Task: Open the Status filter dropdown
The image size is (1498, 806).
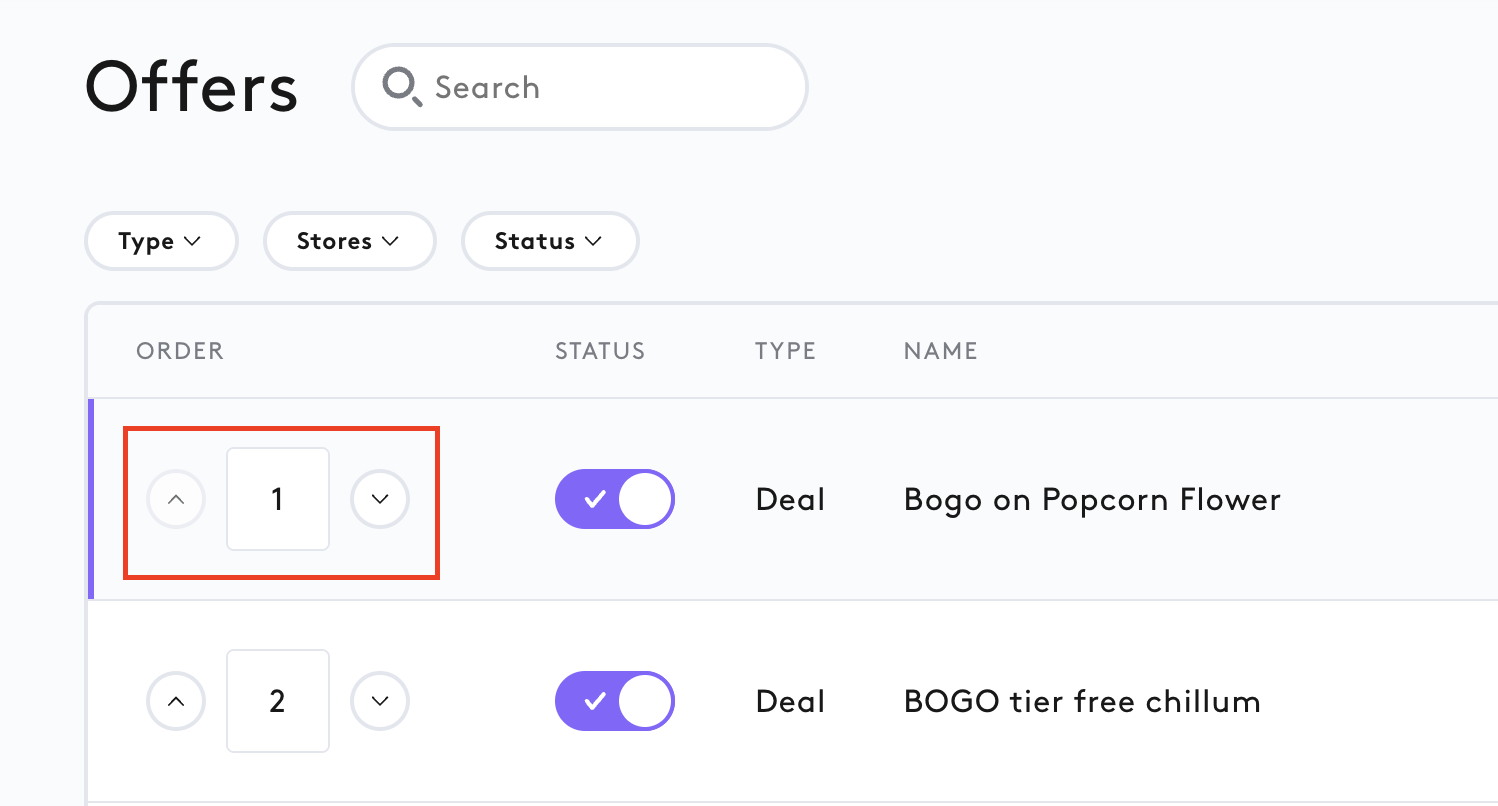Action: pos(549,241)
